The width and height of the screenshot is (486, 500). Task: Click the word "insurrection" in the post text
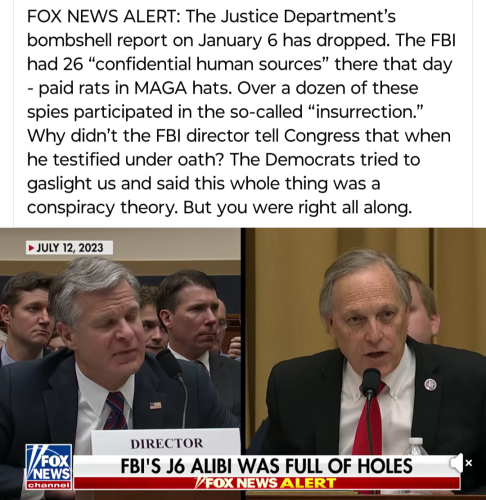point(363,112)
